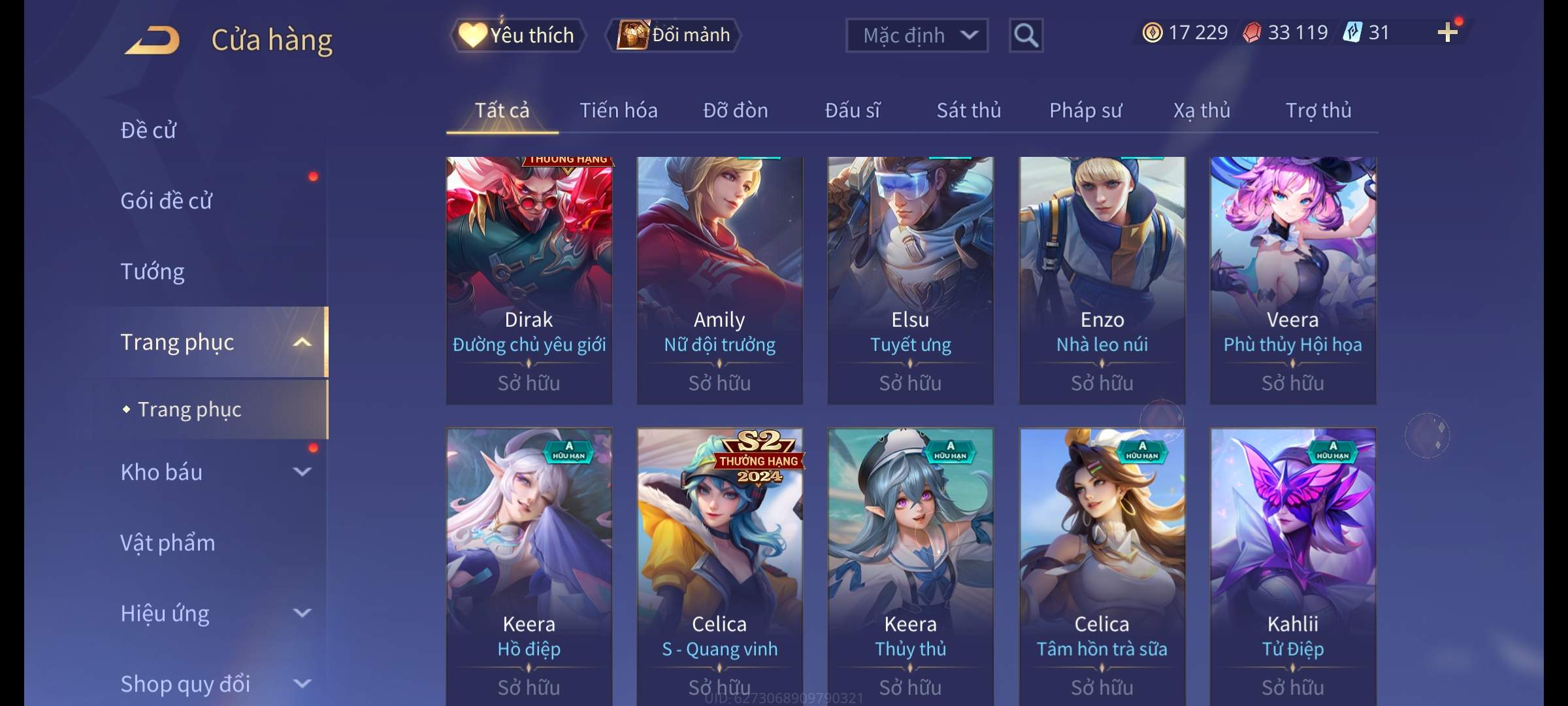Expand the Kho báu sidebar section

(x=302, y=471)
